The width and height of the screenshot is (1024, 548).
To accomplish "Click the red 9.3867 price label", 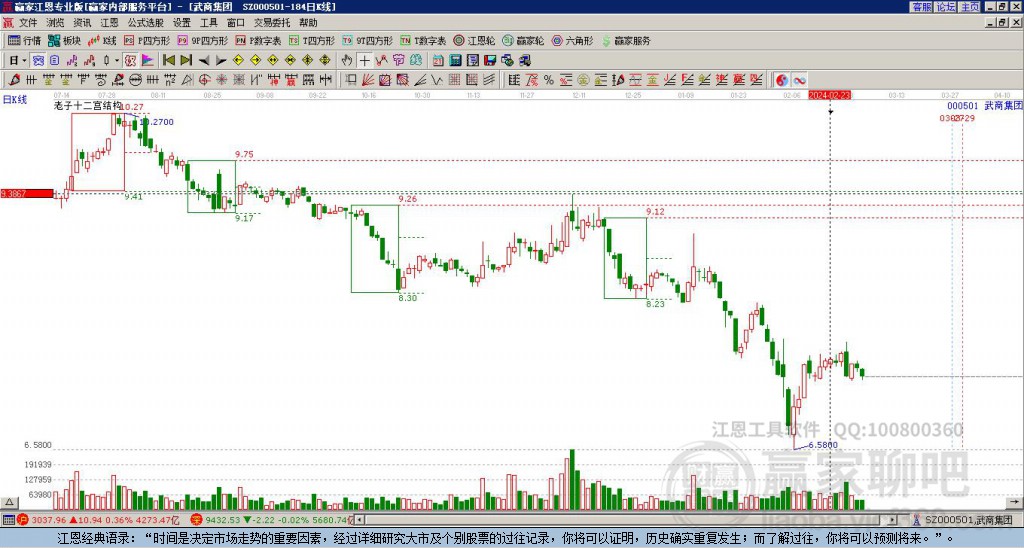I will coord(27,193).
